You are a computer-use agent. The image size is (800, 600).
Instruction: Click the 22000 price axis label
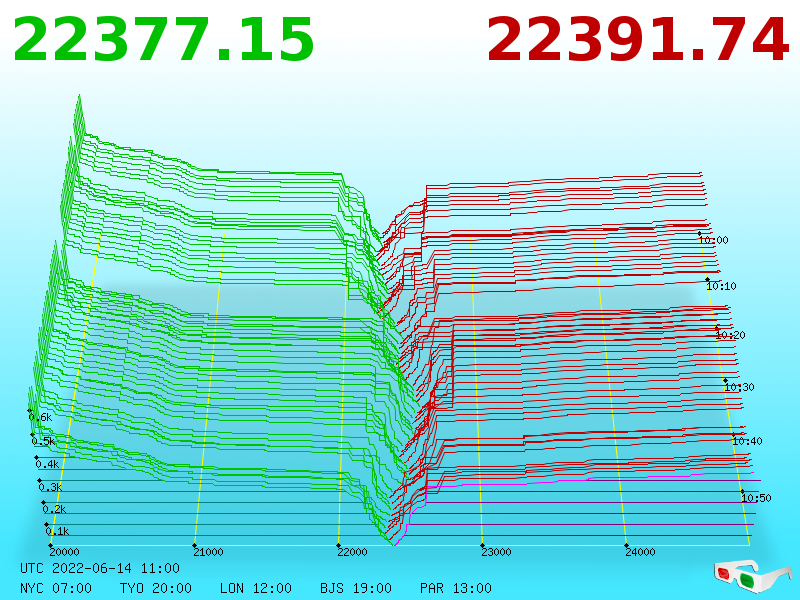352,552
